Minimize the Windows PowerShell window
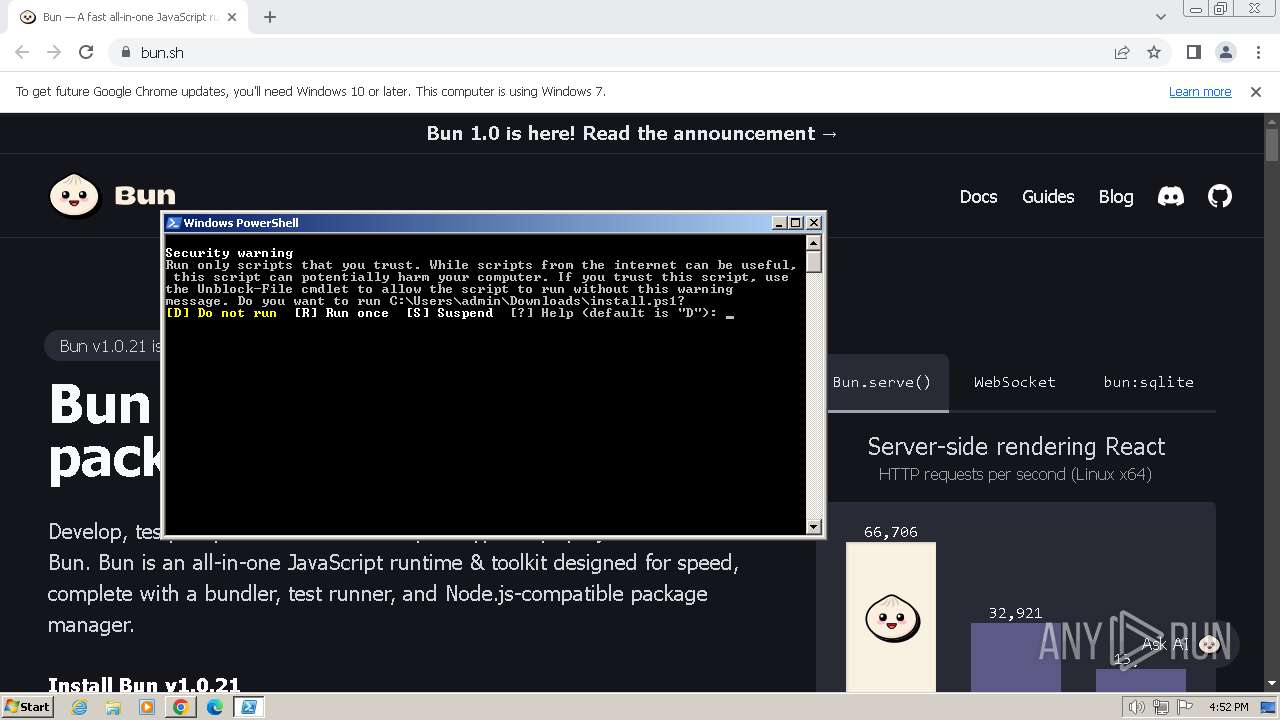 point(779,223)
